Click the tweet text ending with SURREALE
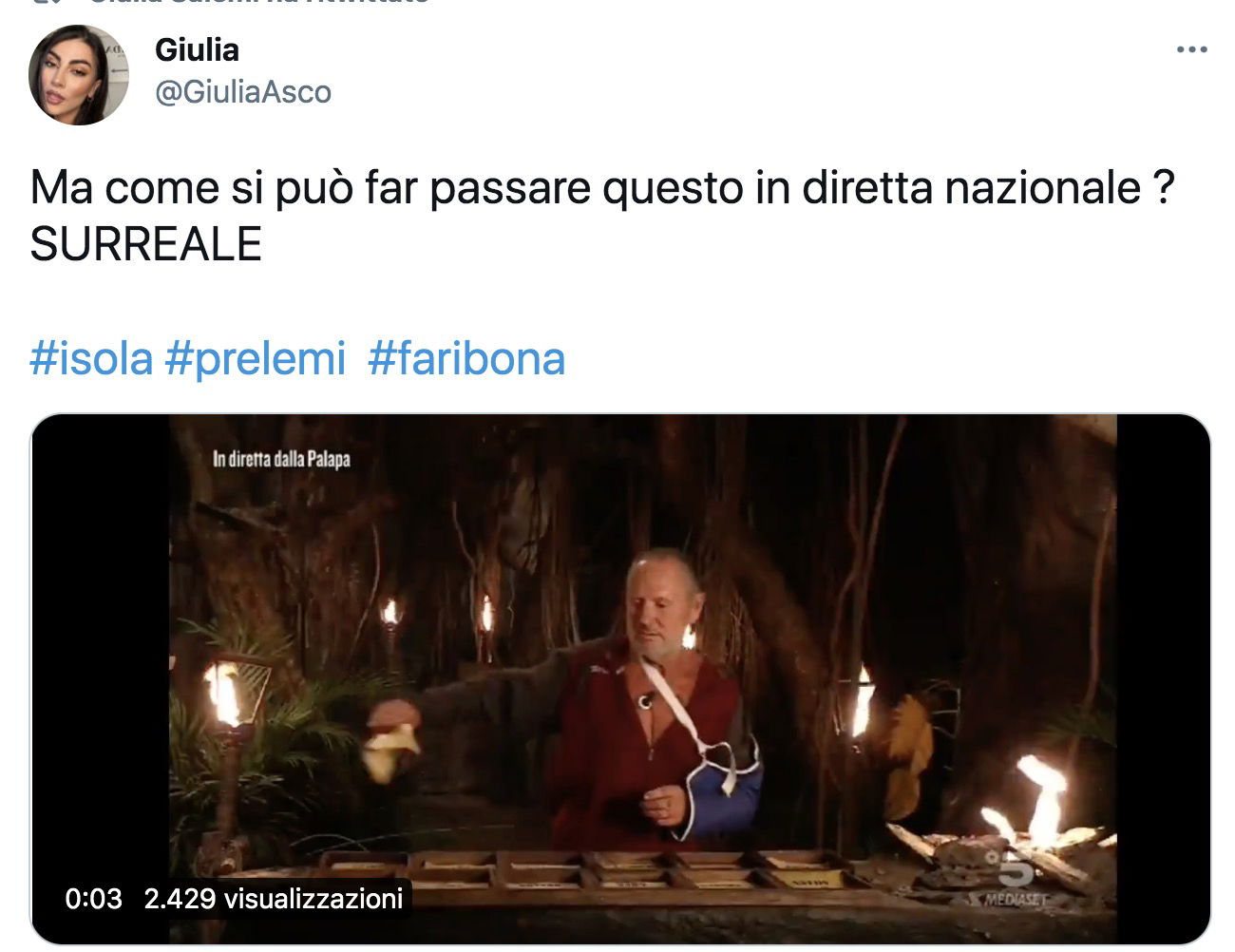The height and width of the screenshot is (952, 1235). coord(602,216)
